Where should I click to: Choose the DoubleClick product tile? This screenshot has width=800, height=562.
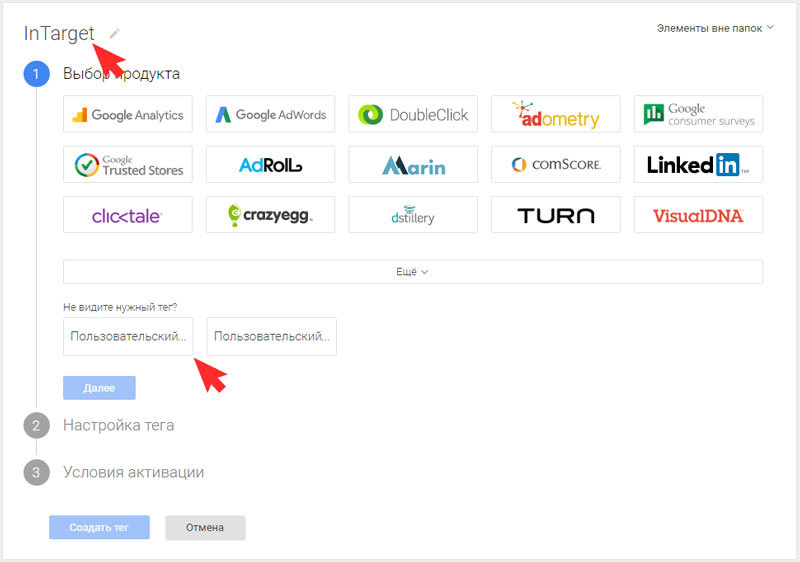[x=413, y=114]
